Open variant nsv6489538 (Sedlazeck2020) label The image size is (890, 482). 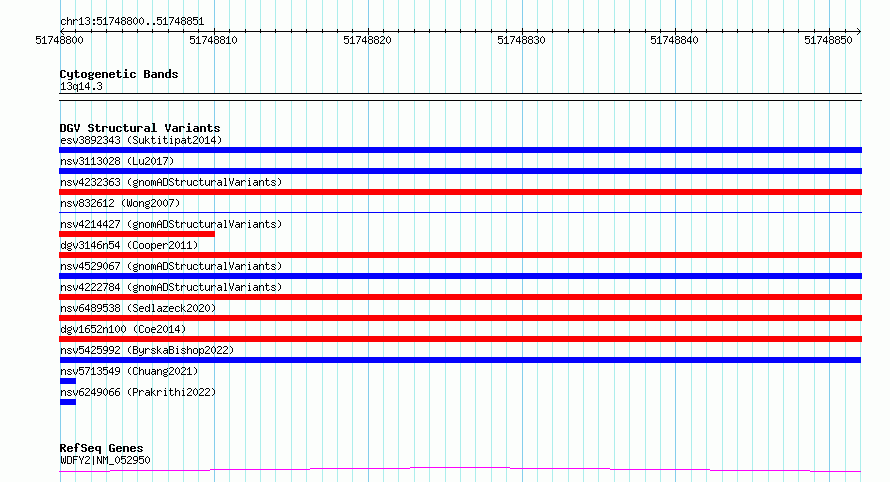point(138,308)
